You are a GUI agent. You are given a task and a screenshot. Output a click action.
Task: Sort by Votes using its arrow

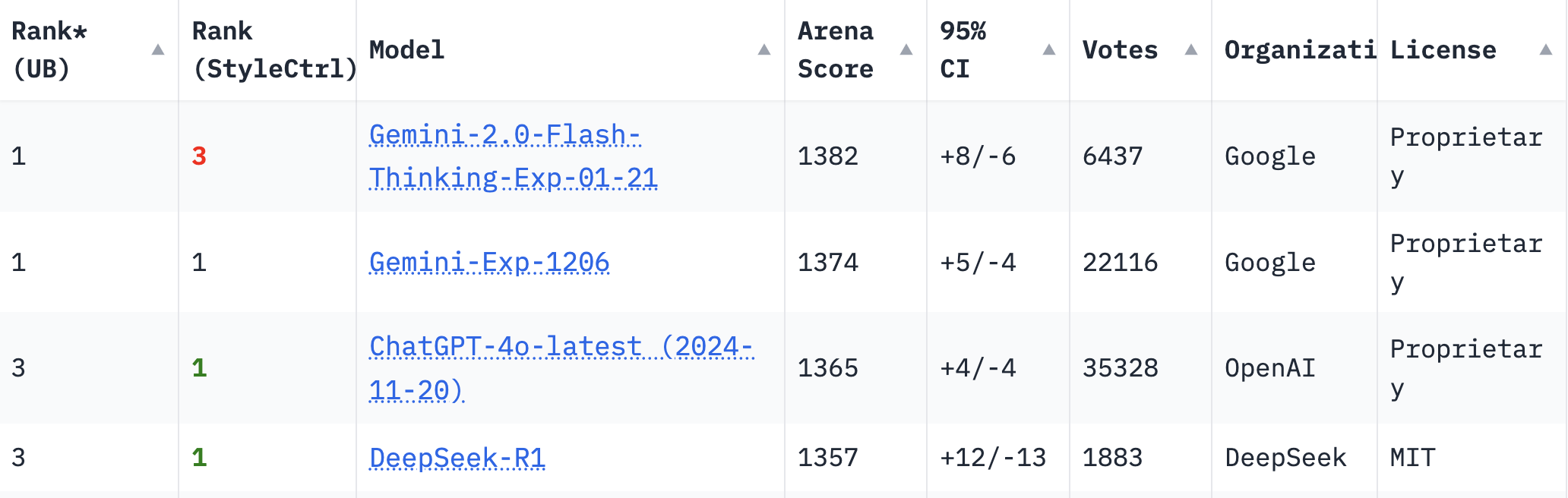coord(1191,50)
